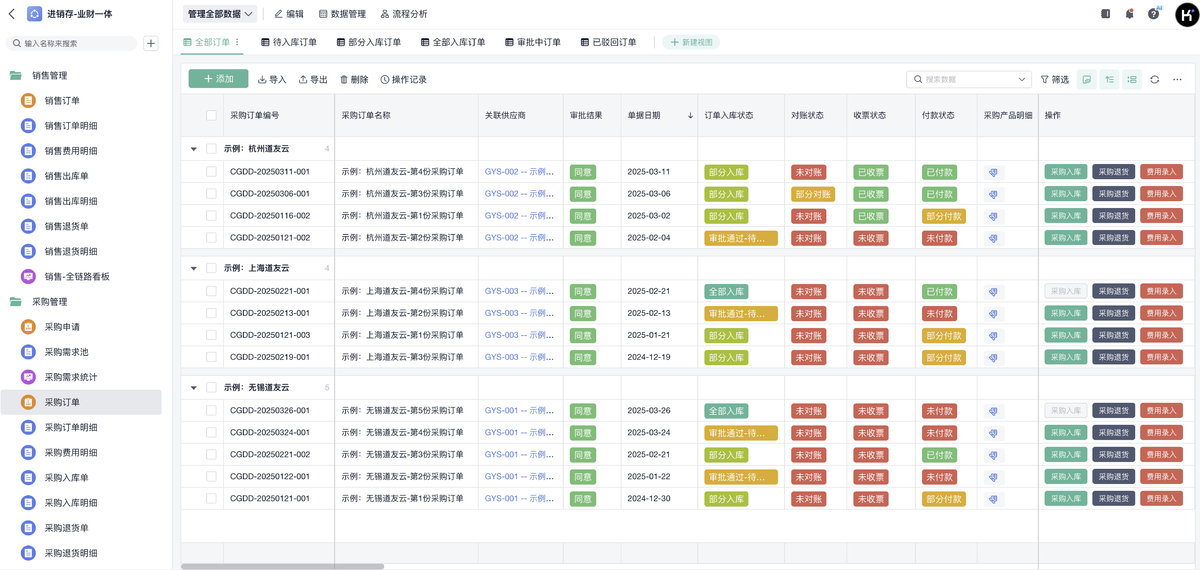This screenshot has height=570, width=1200.
Task: Click the back arrow beside 进销存-业财一体
Action: 12,14
